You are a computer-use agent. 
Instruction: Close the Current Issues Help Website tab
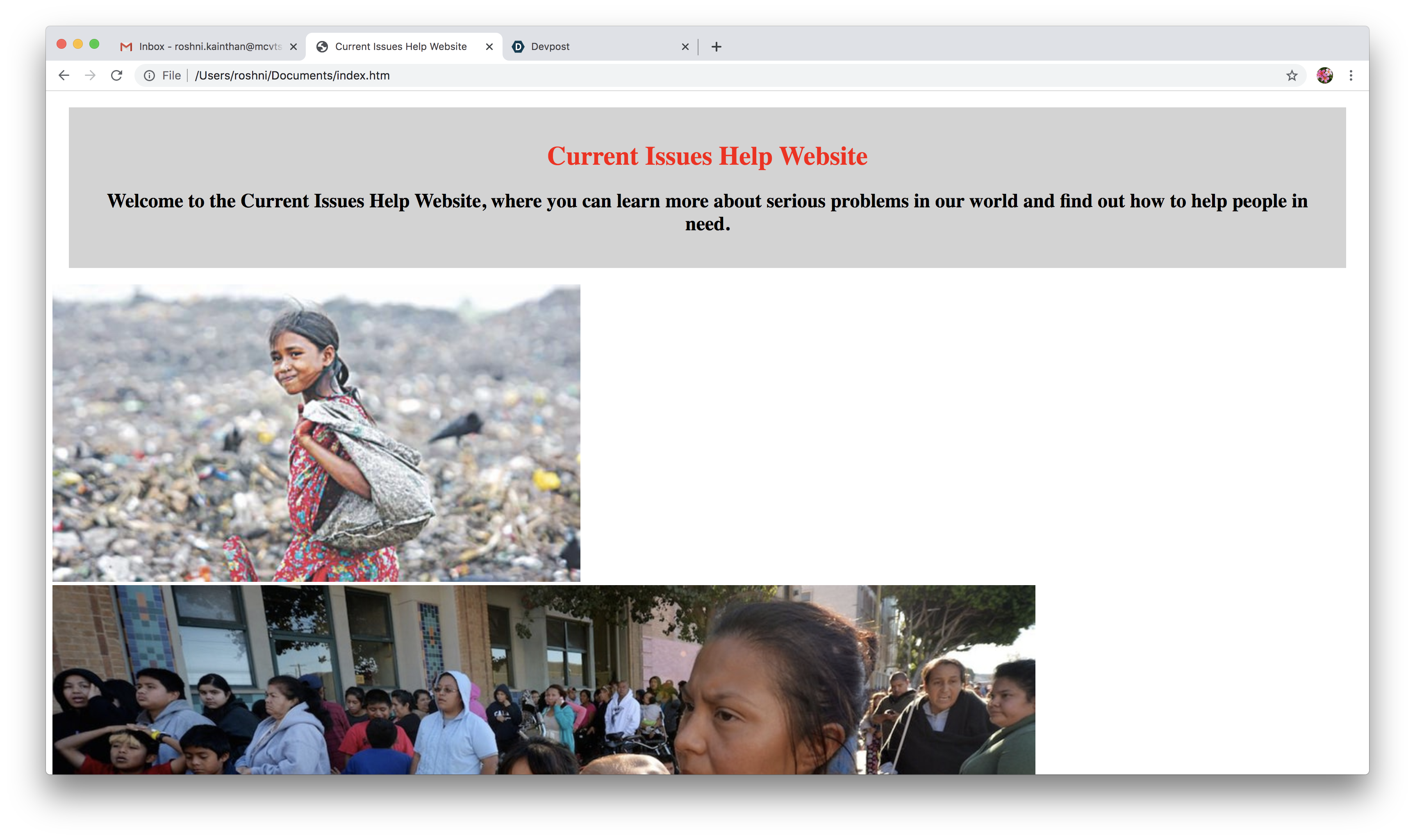point(489,47)
